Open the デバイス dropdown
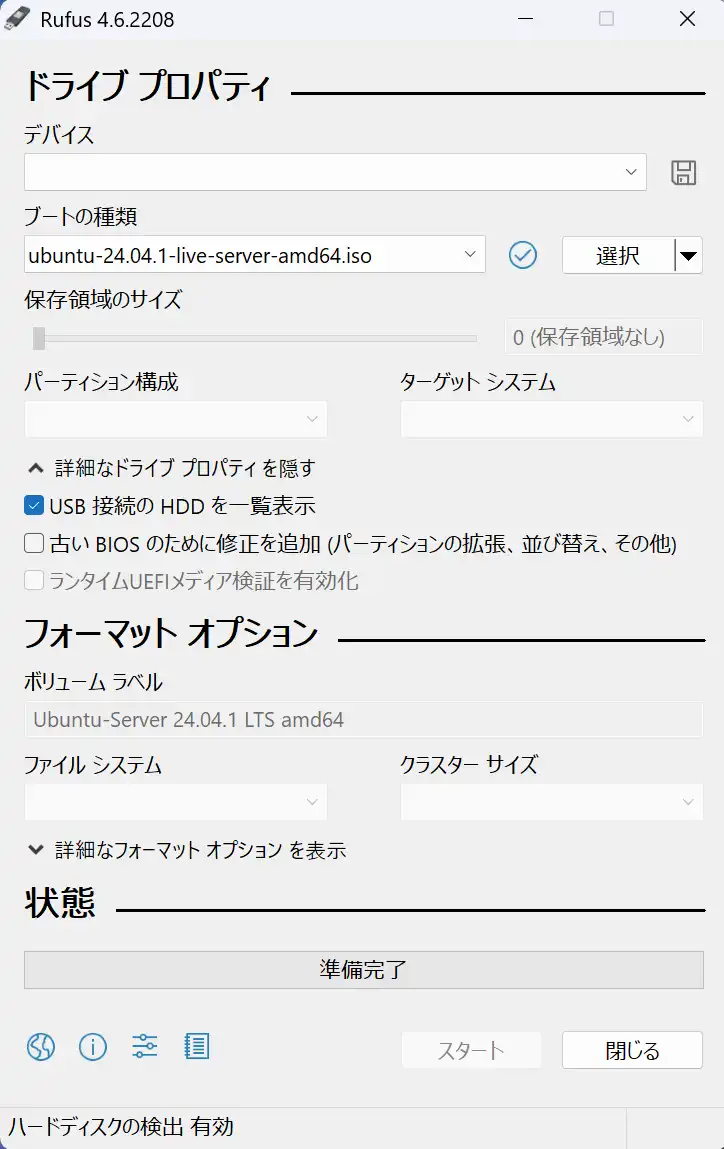 point(335,172)
